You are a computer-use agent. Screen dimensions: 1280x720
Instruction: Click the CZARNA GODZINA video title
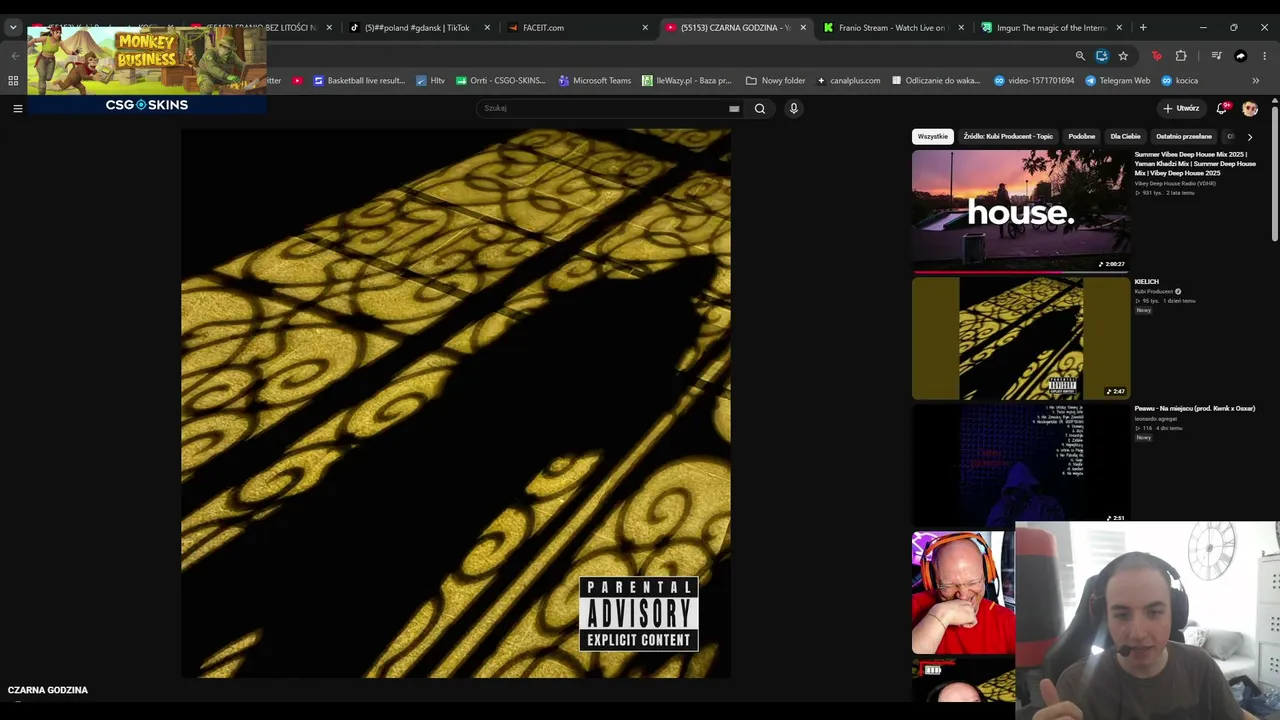(x=48, y=690)
